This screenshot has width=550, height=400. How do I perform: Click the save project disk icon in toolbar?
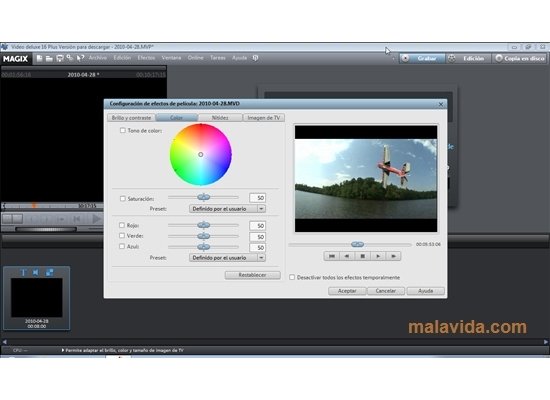click(60, 58)
